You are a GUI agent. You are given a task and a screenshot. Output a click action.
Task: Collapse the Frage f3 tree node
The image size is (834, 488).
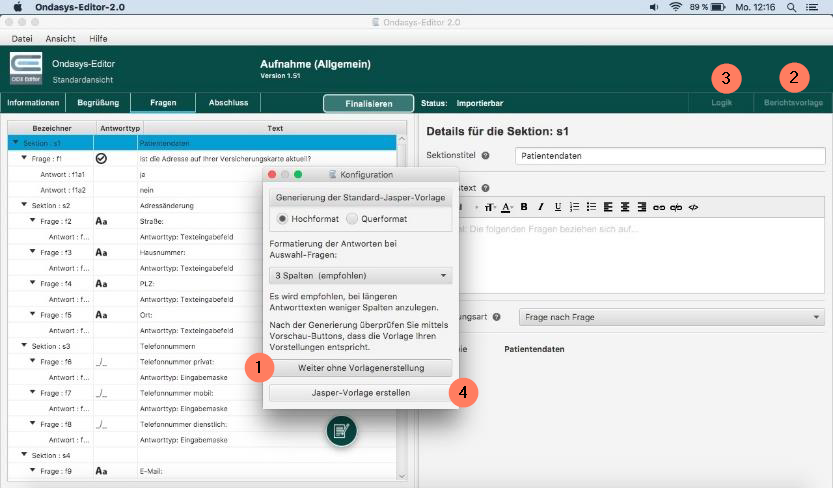coord(32,252)
